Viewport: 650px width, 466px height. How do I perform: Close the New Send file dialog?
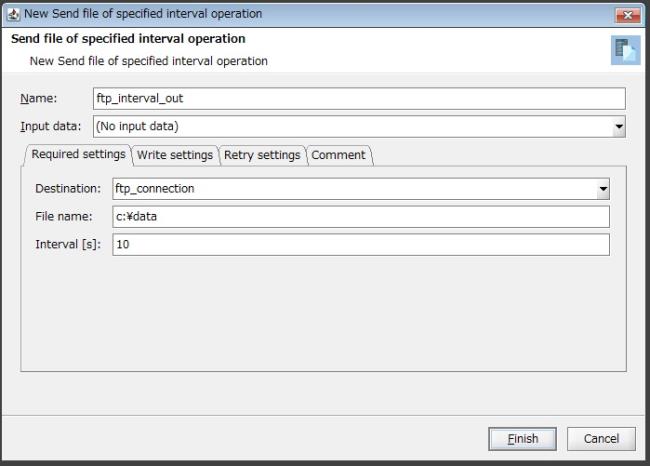pyautogui.click(x=628, y=15)
